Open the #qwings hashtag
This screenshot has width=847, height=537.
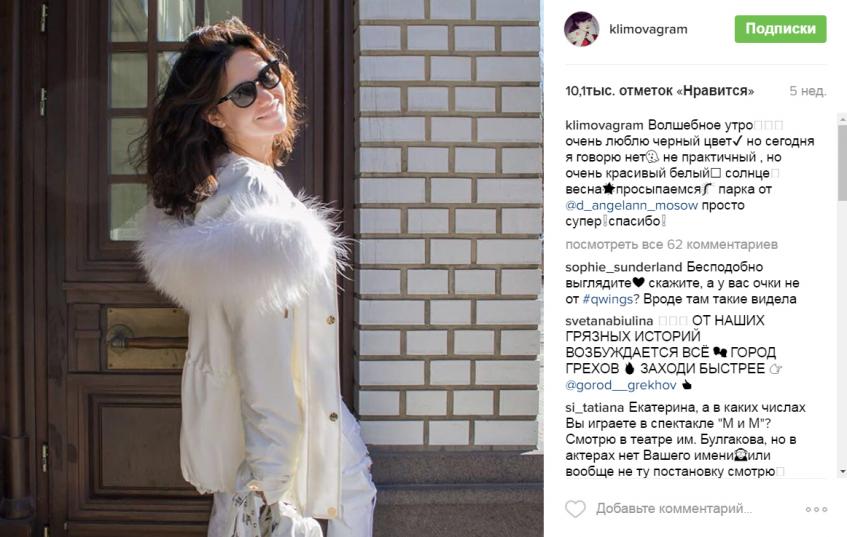tap(607, 299)
